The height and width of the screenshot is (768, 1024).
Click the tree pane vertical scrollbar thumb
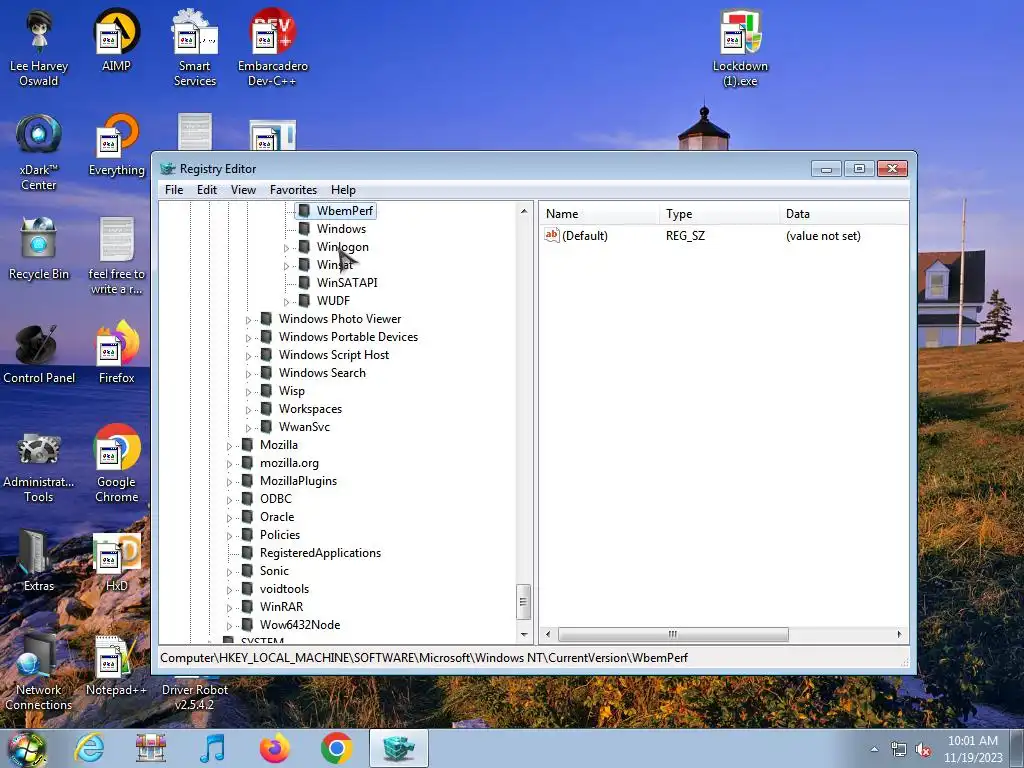pyautogui.click(x=524, y=602)
